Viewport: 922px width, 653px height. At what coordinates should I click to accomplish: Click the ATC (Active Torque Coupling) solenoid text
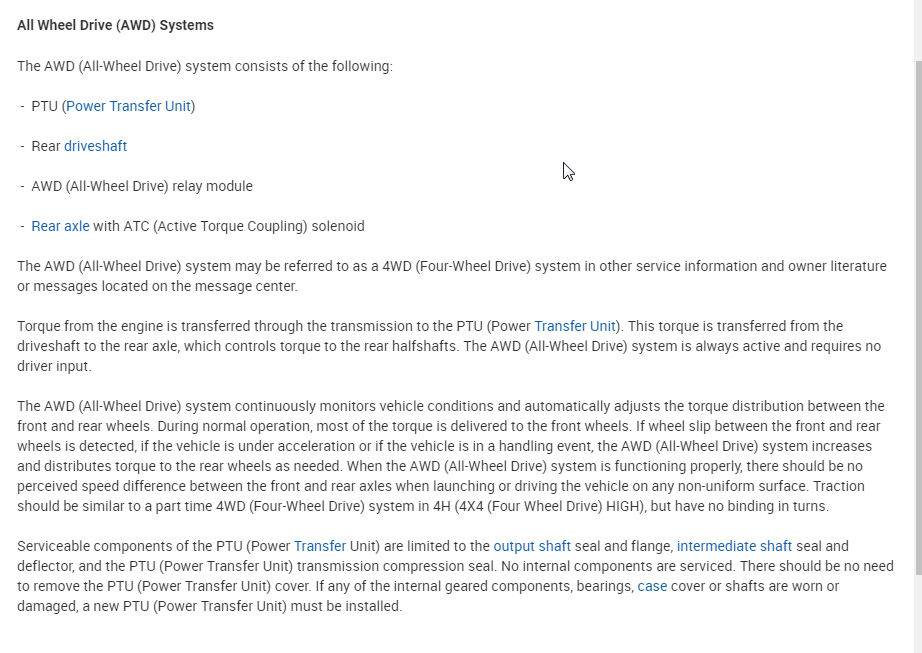[x=229, y=226]
